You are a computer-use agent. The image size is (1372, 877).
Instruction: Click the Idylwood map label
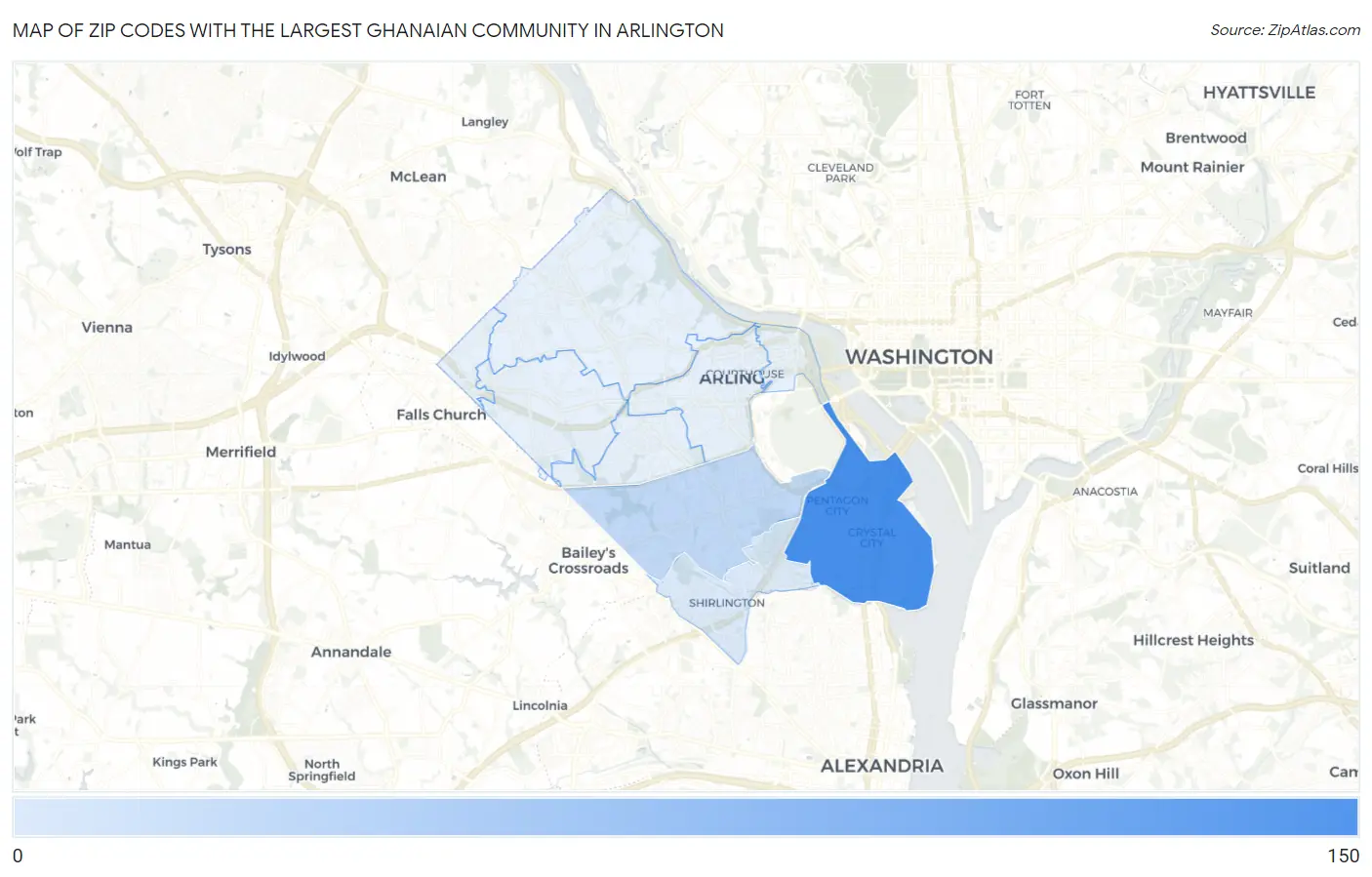pyautogui.click(x=297, y=357)
